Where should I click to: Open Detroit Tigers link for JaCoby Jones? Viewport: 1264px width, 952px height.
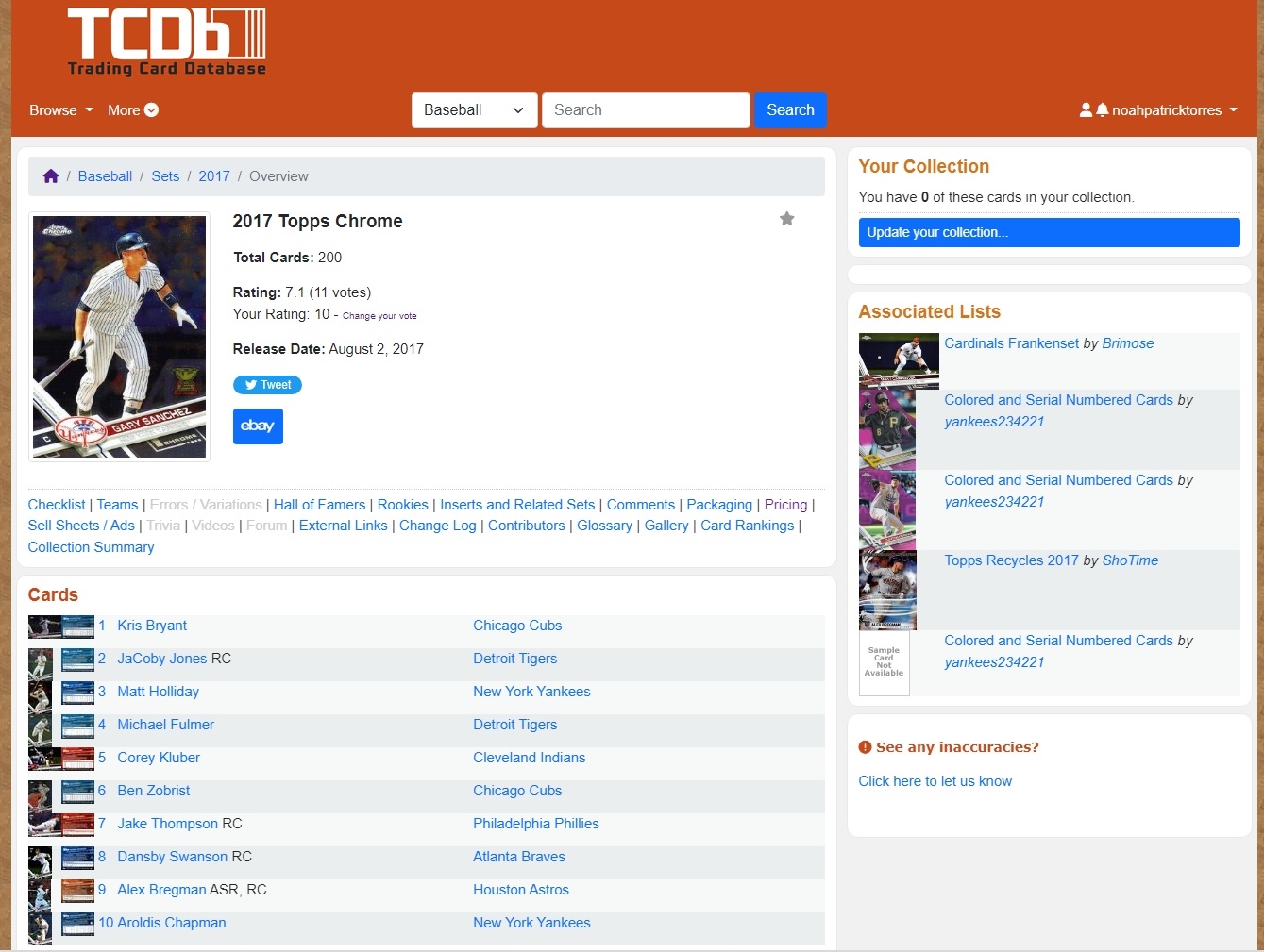514,659
